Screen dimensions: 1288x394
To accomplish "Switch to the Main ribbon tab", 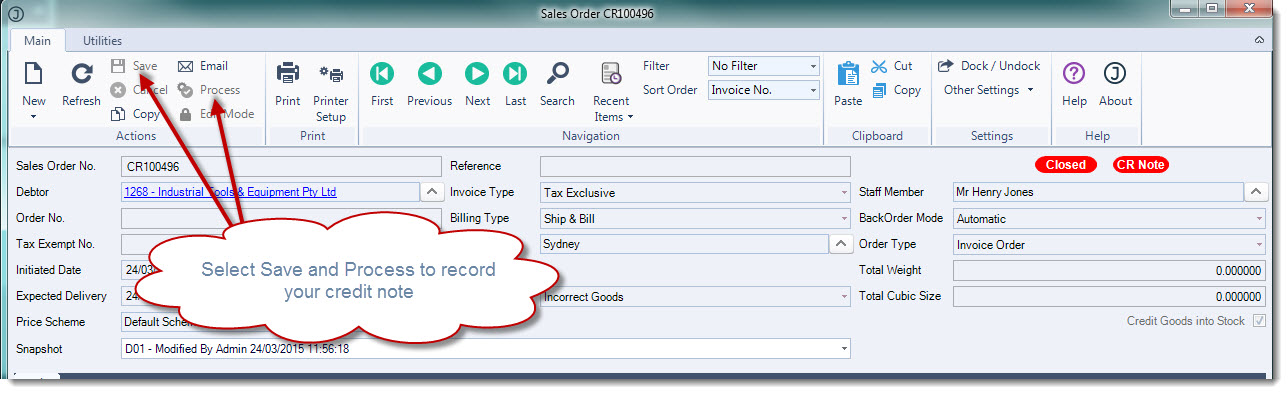I will 38,41.
